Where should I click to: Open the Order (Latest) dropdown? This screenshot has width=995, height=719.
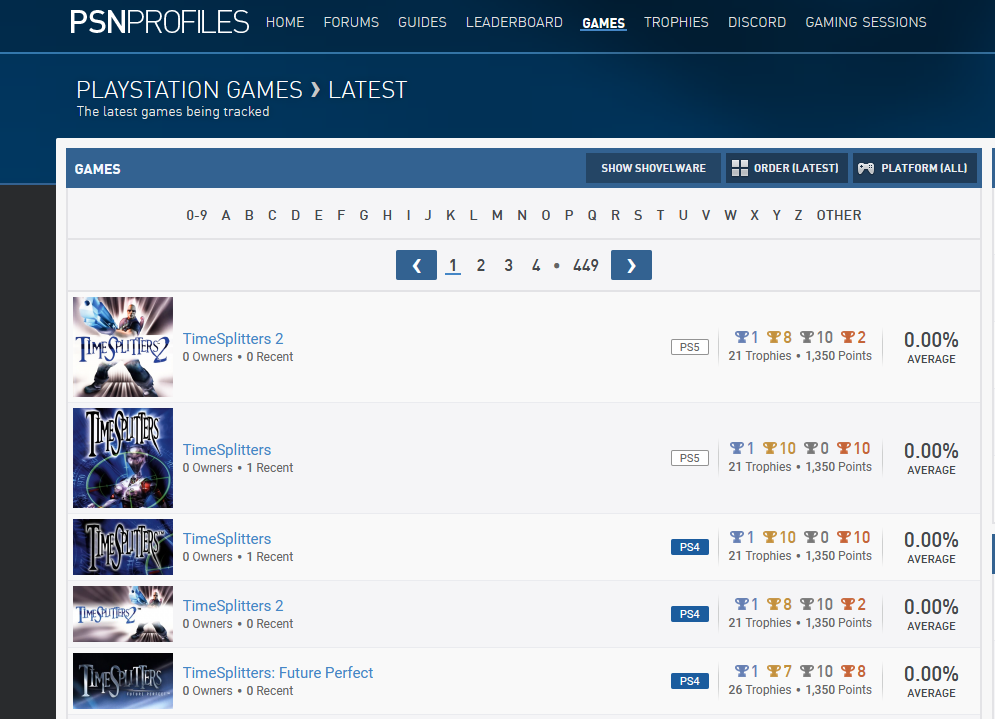(786, 168)
